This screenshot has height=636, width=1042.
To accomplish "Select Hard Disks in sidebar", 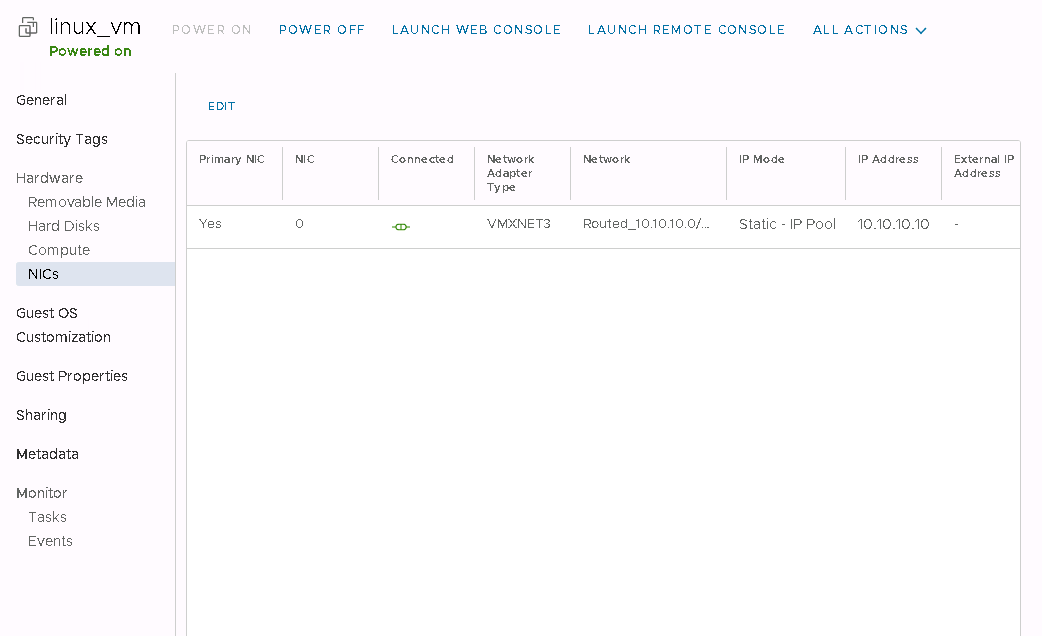I will 64,226.
